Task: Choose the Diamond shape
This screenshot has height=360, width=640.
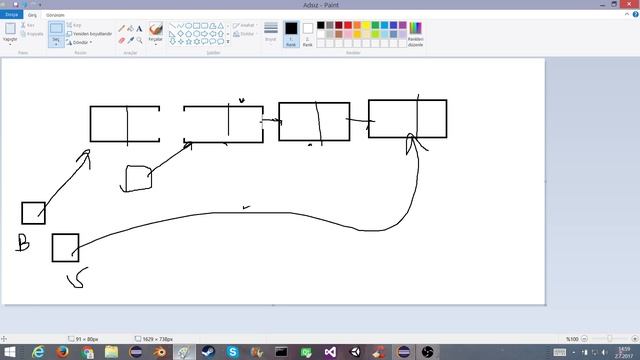Action: (x=180, y=34)
